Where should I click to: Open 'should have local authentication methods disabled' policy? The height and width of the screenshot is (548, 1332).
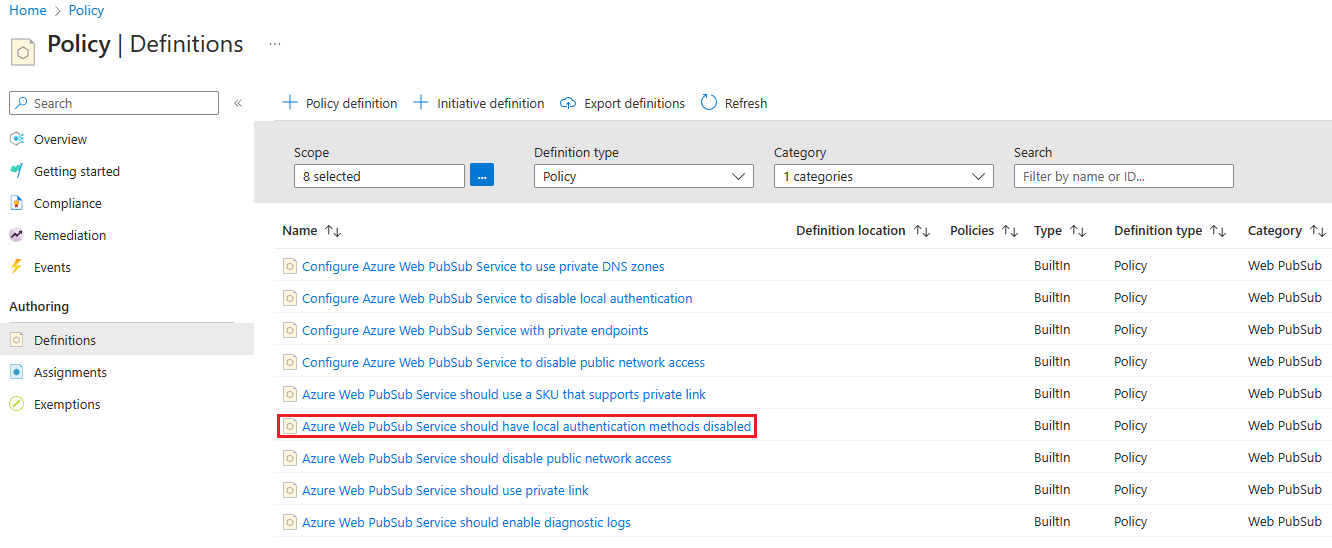point(526,426)
